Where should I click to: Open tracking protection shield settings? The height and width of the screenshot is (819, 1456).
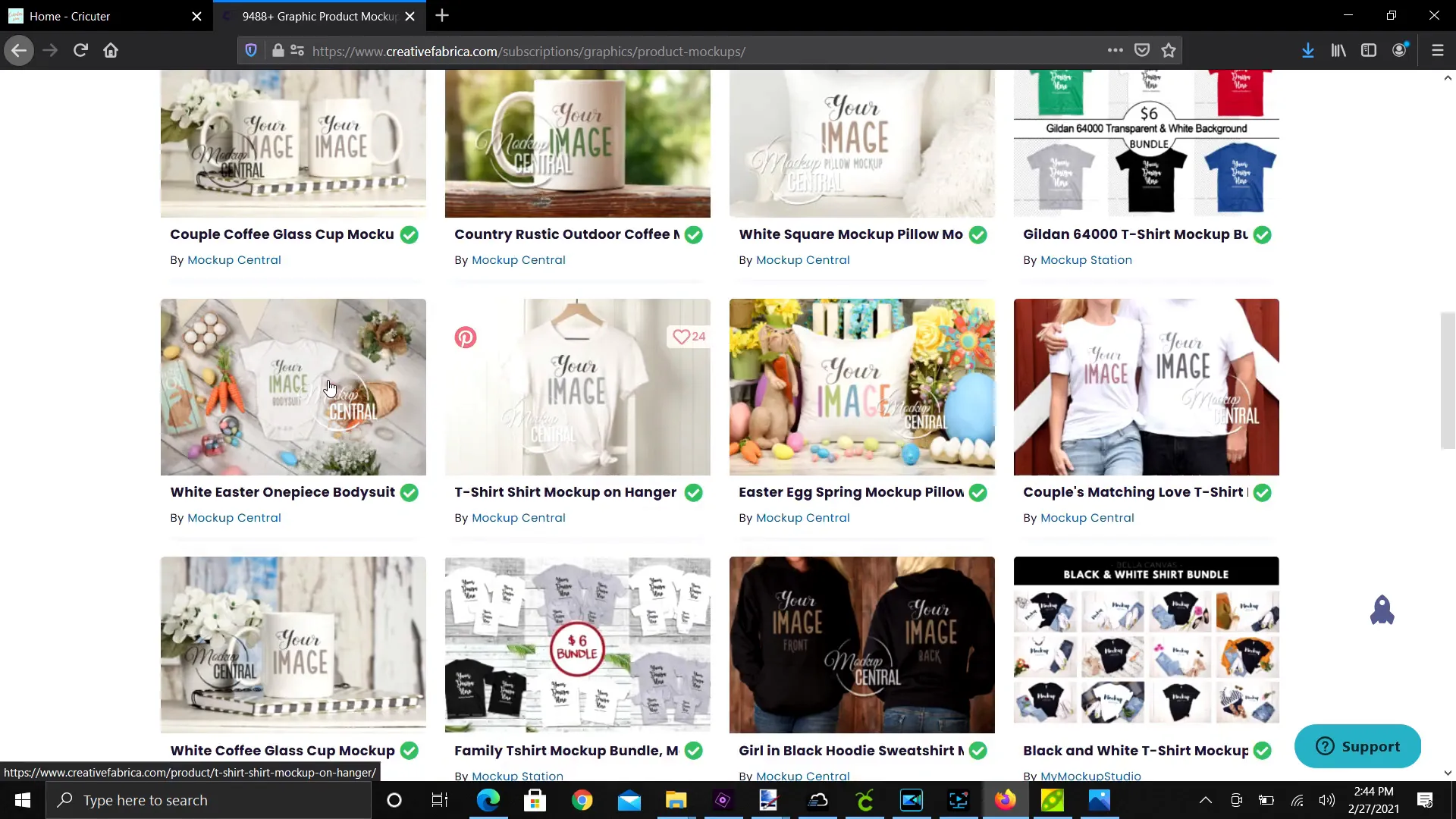250,50
